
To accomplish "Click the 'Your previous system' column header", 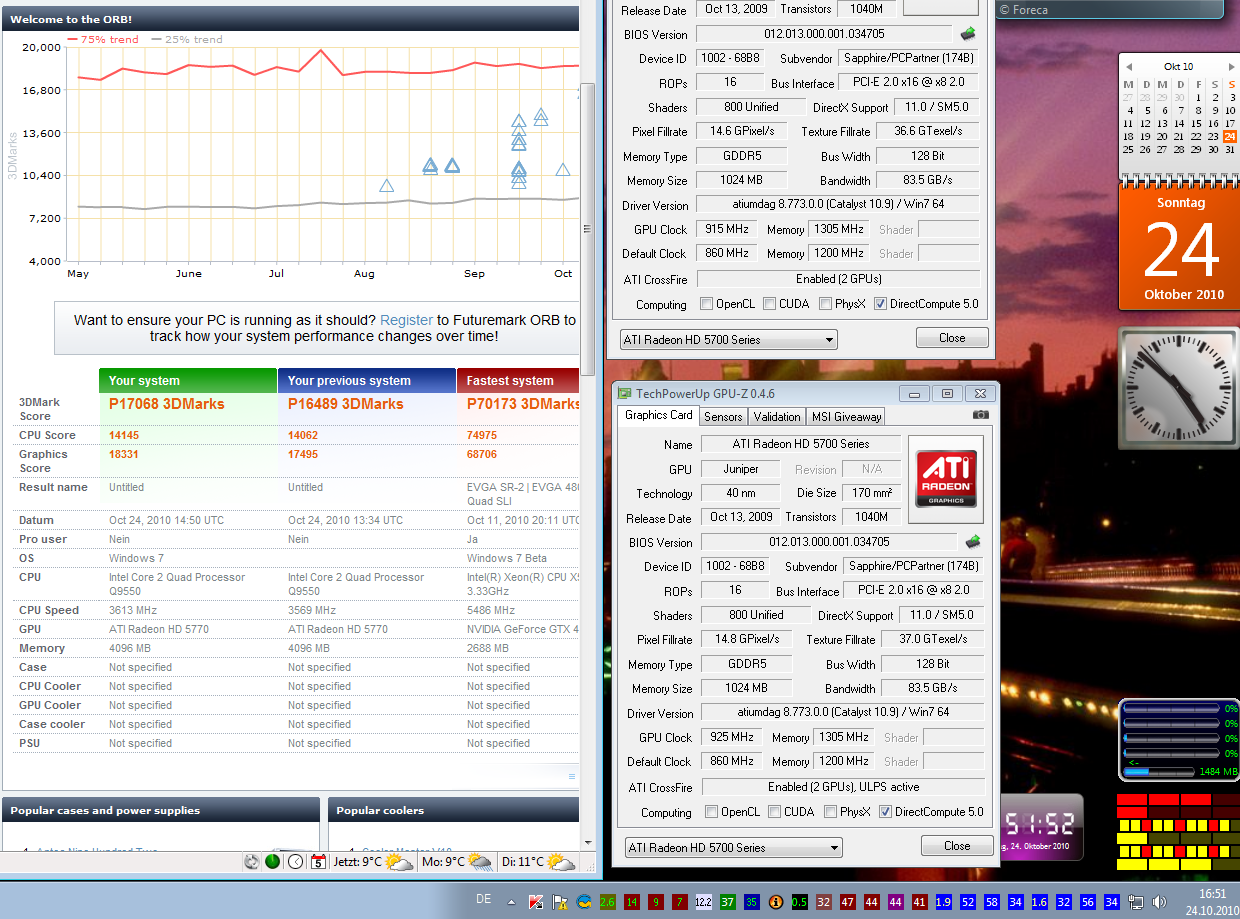I will tap(367, 380).
